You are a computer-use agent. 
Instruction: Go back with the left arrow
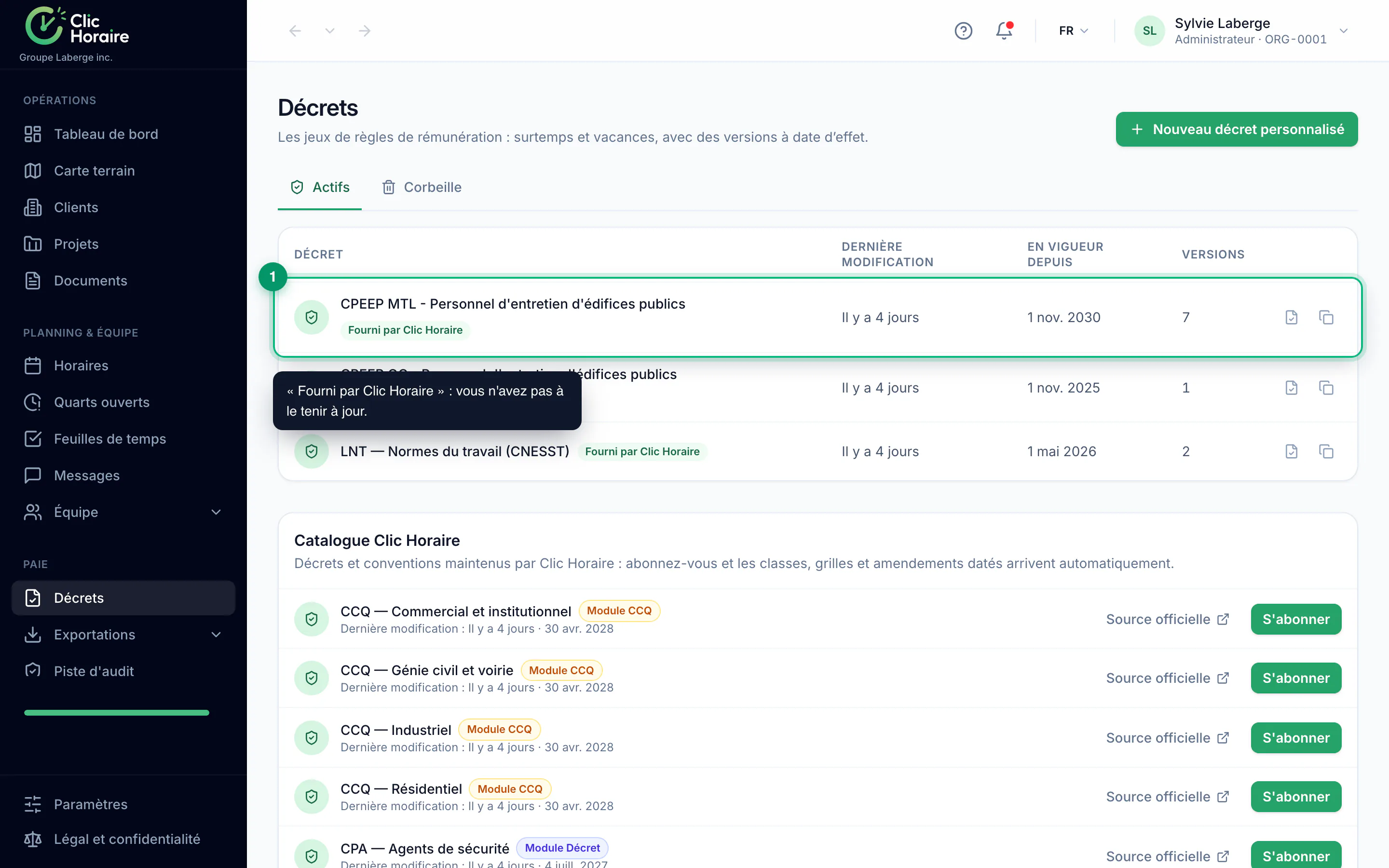point(295,30)
